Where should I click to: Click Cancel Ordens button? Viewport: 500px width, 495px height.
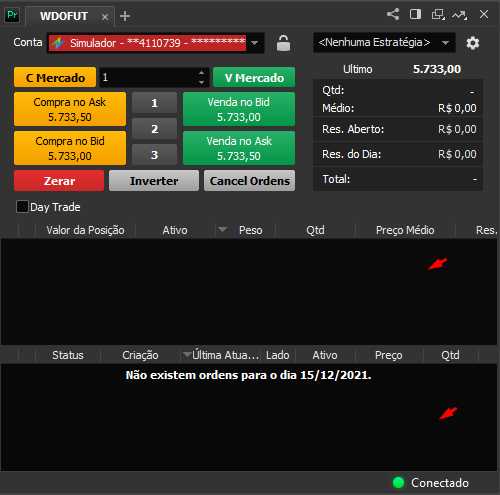pos(250,181)
